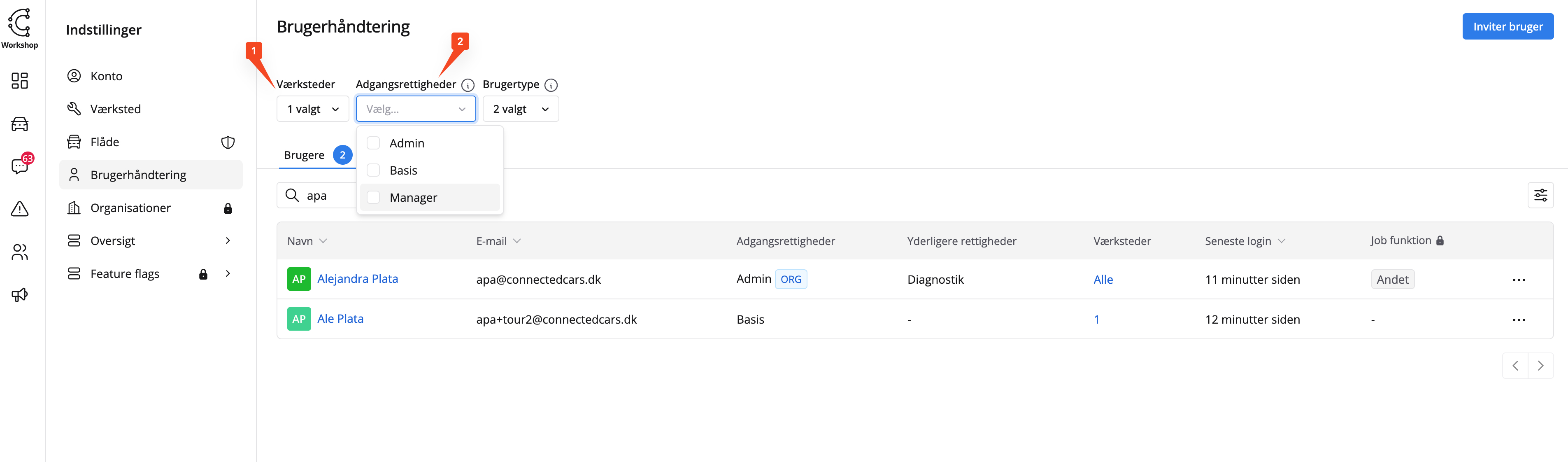Tick the Basis access rights checkbox

(x=374, y=170)
